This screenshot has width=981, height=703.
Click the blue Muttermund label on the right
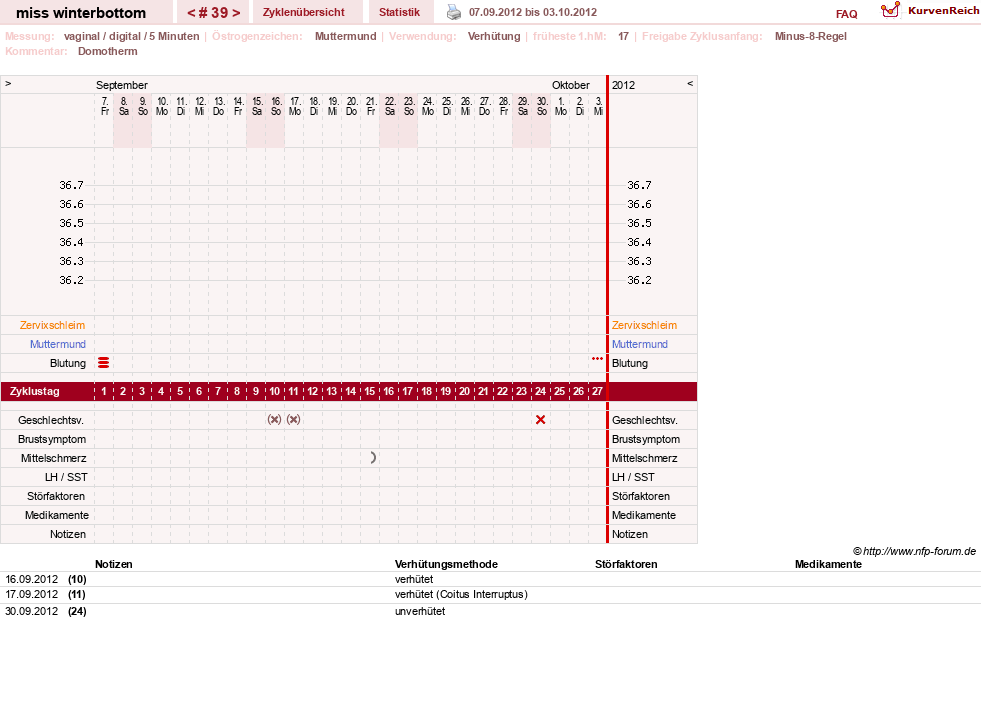tap(639, 344)
